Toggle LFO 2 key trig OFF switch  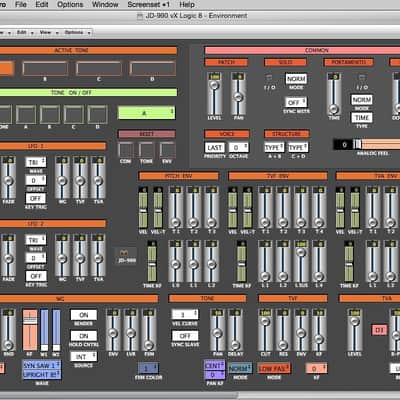pyautogui.click(x=36, y=276)
